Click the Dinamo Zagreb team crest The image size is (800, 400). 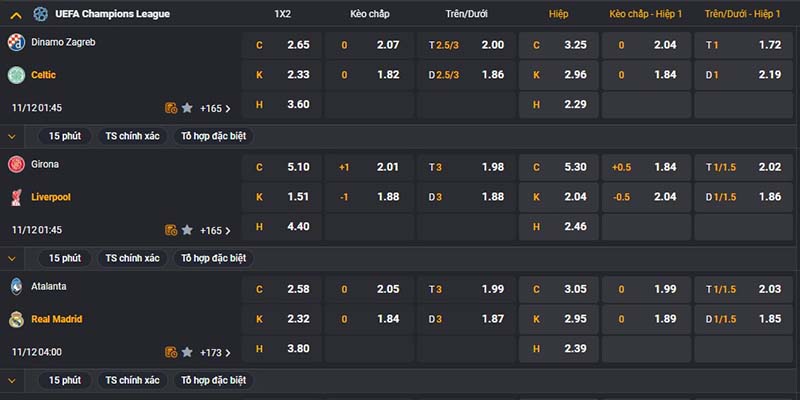(16, 42)
